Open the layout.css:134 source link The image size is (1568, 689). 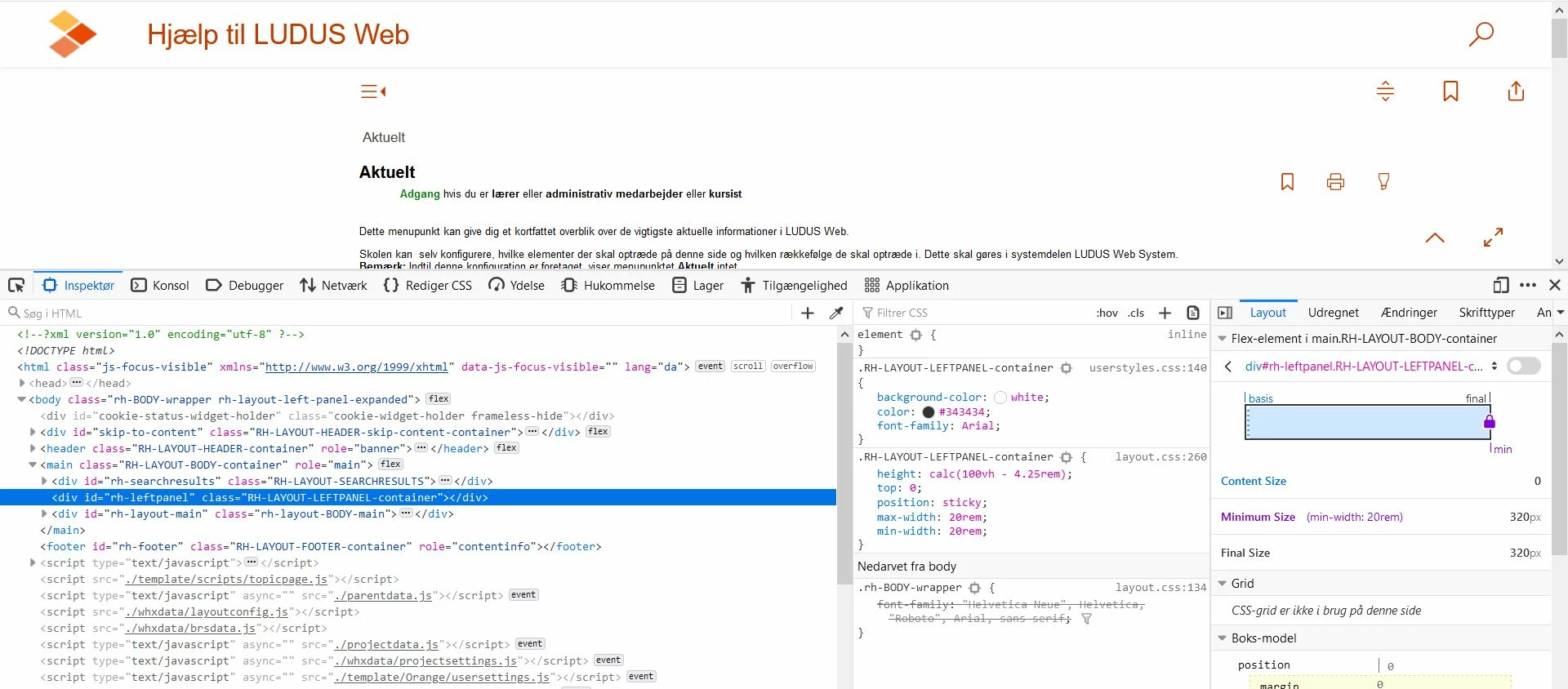(1160, 588)
